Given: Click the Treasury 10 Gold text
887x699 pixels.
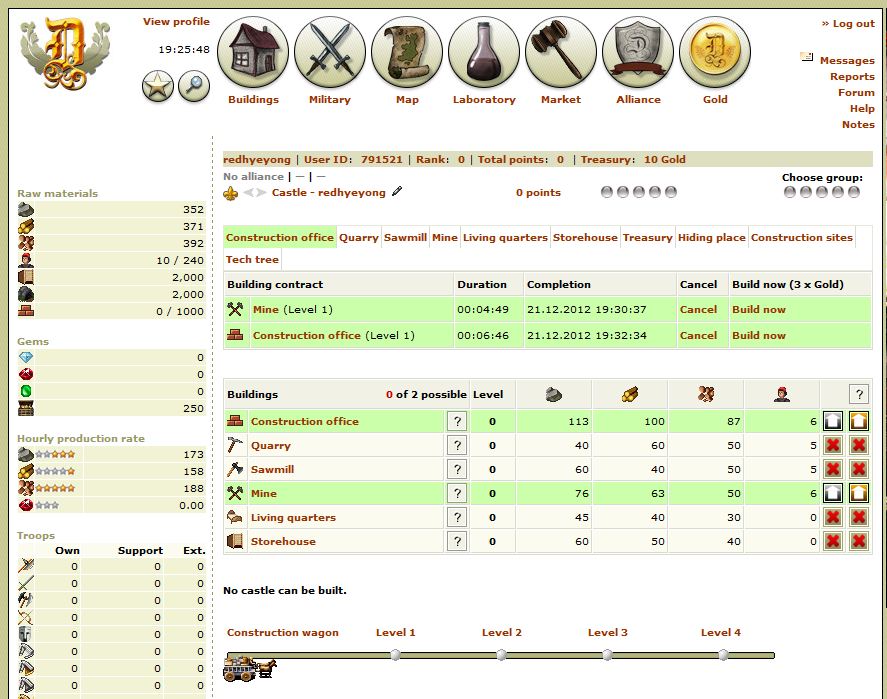Looking at the screenshot, I should click(x=633, y=159).
